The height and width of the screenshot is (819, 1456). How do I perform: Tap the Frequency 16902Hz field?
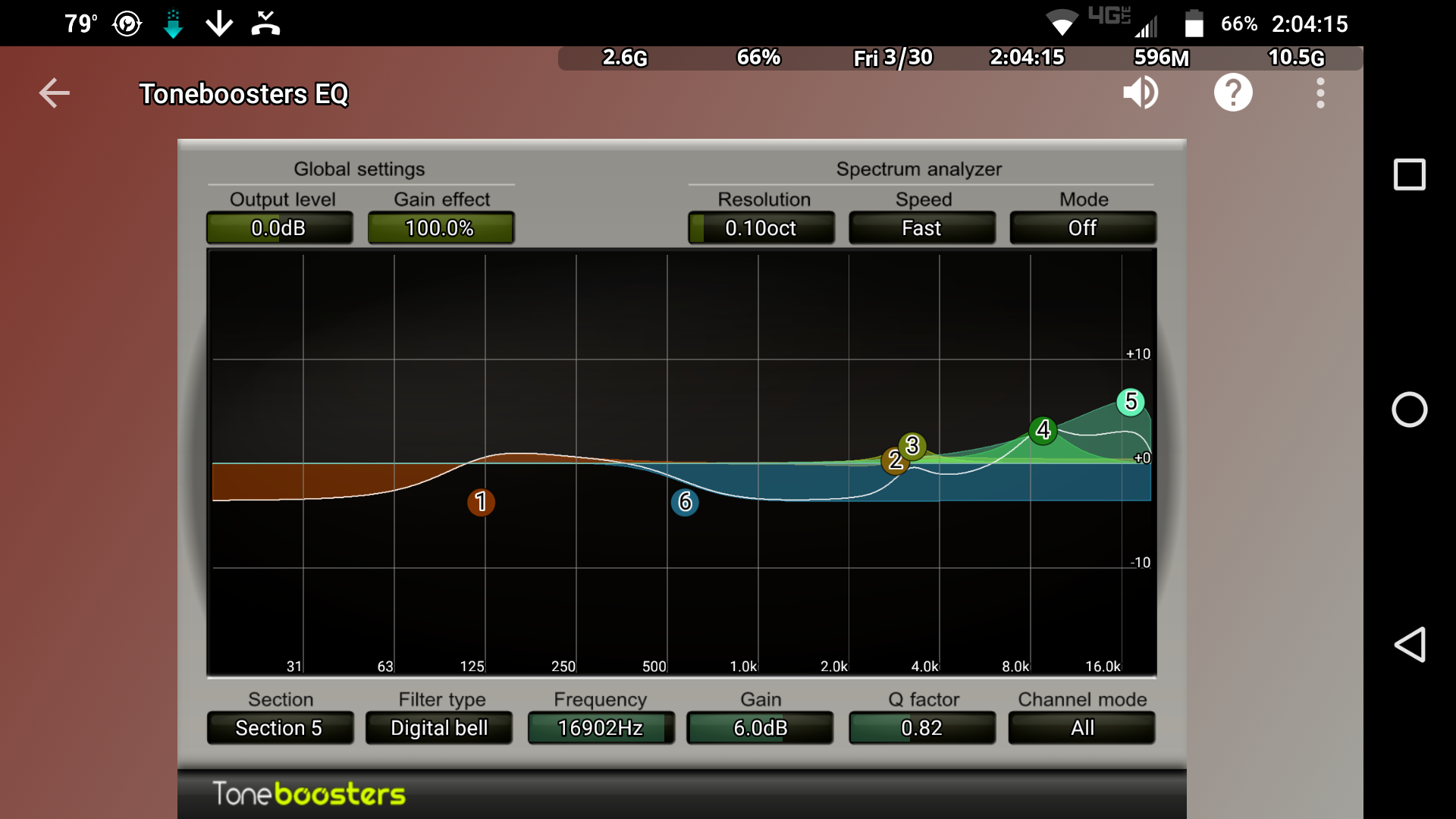[x=601, y=728]
